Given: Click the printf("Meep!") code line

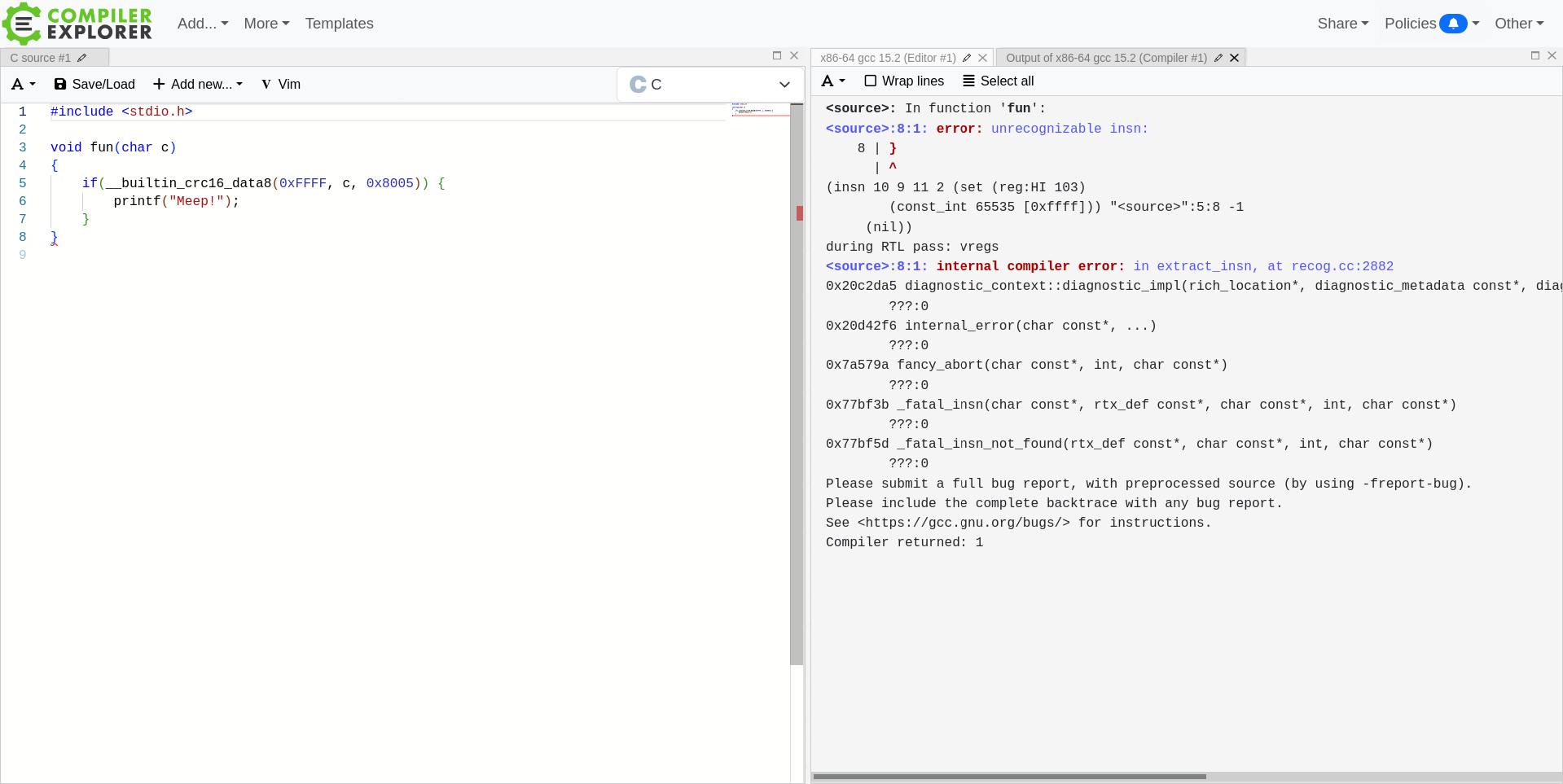Looking at the screenshot, I should pos(177,201).
